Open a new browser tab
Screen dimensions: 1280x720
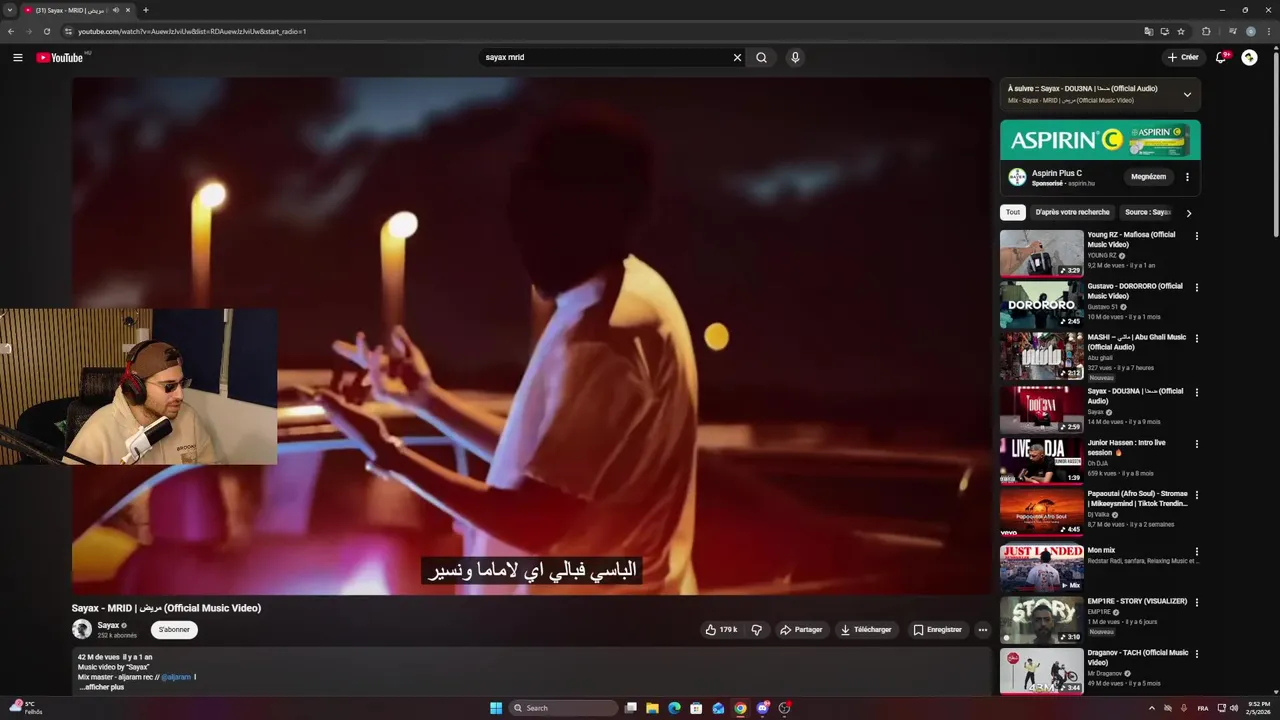point(145,10)
